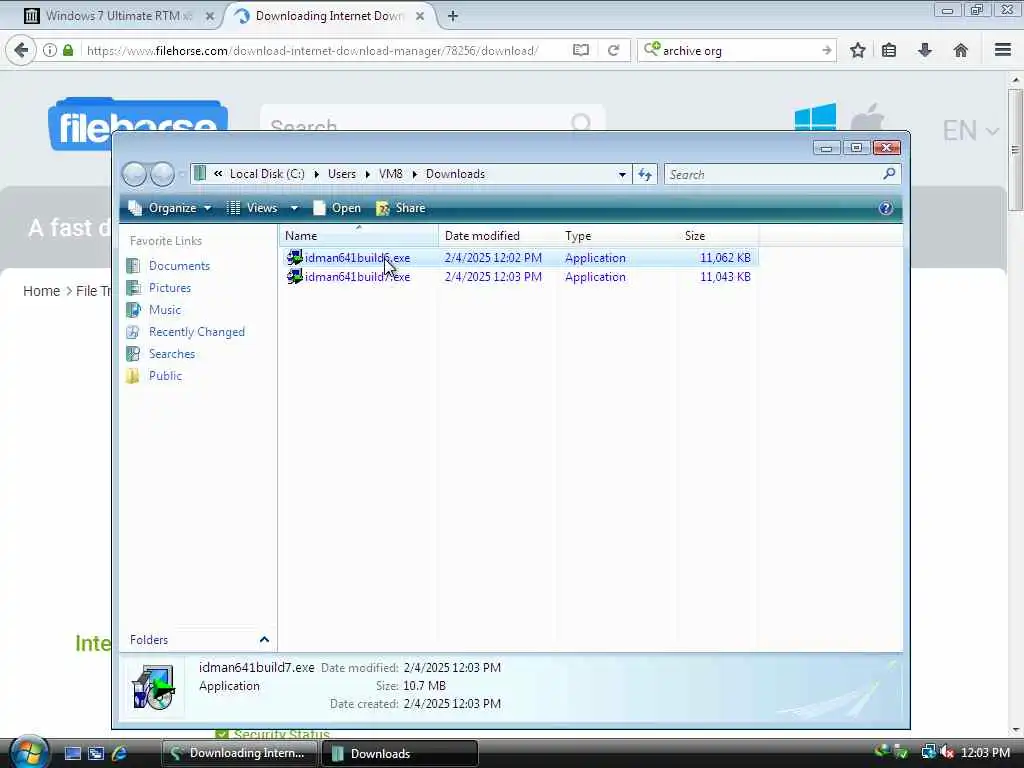
Task: Click Views toolbar button
Action: [252, 208]
